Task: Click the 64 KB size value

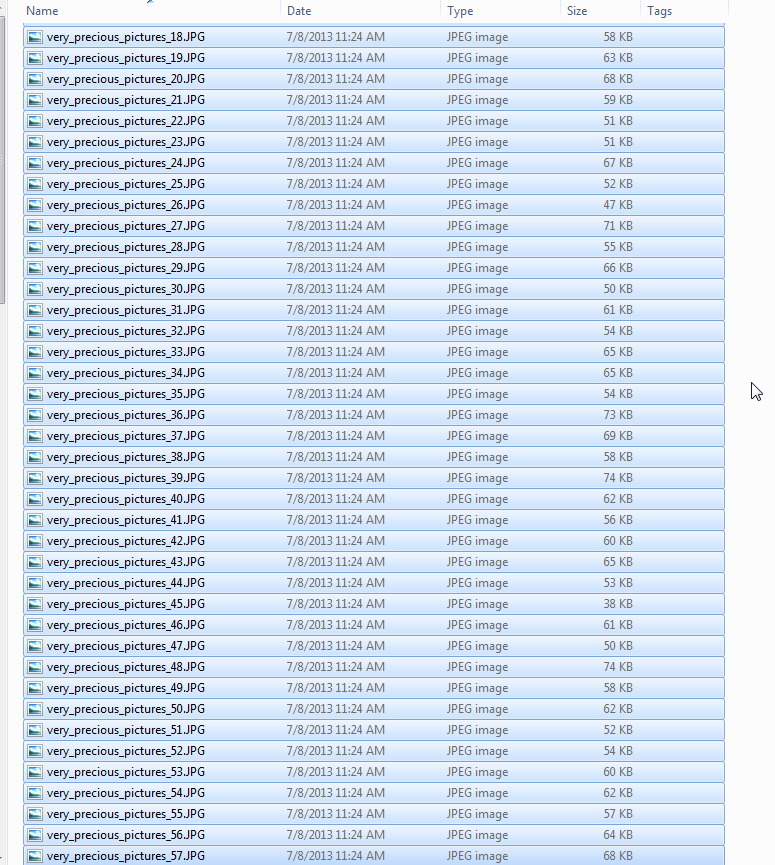Action: (618, 835)
